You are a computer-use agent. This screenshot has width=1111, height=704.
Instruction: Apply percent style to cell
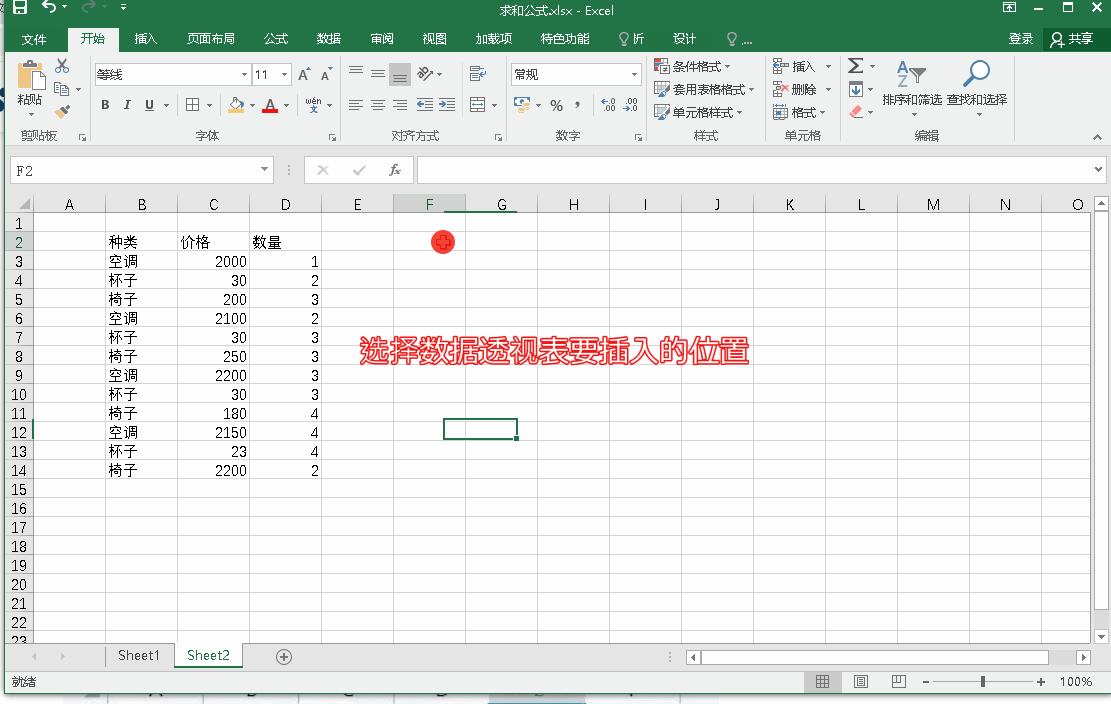(x=556, y=105)
